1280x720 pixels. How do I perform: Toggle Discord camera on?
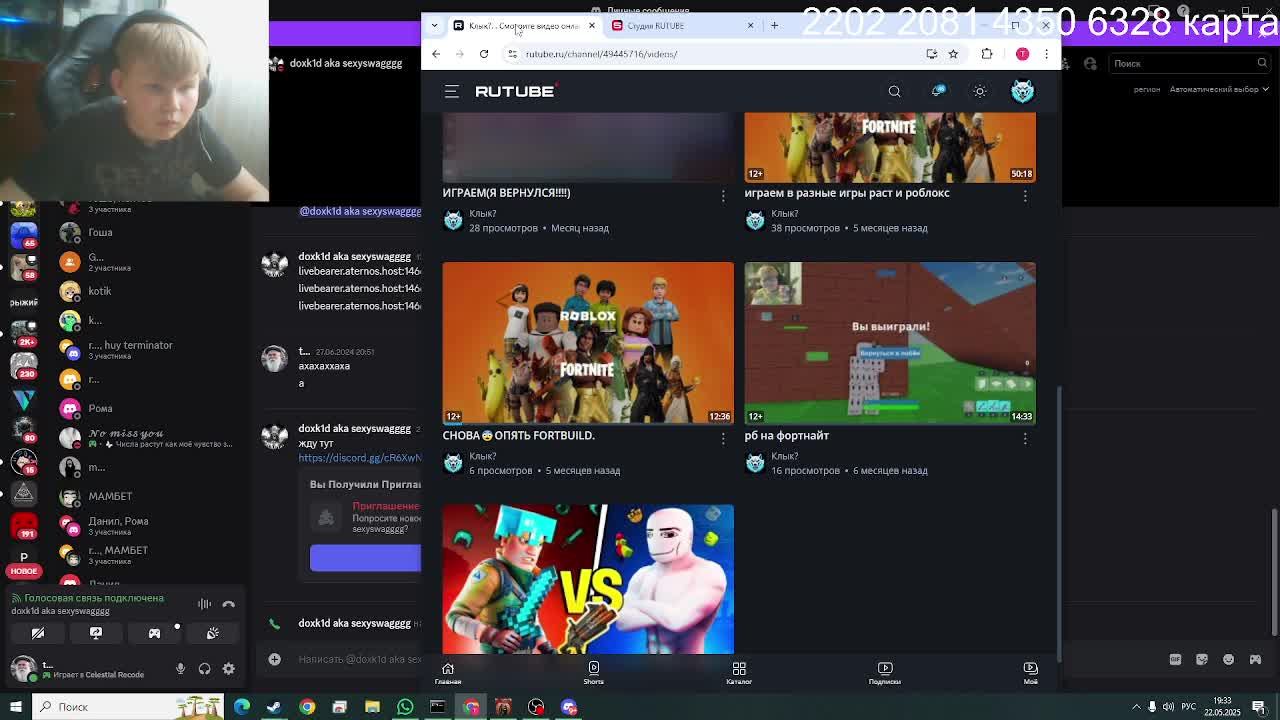click(x=38, y=633)
